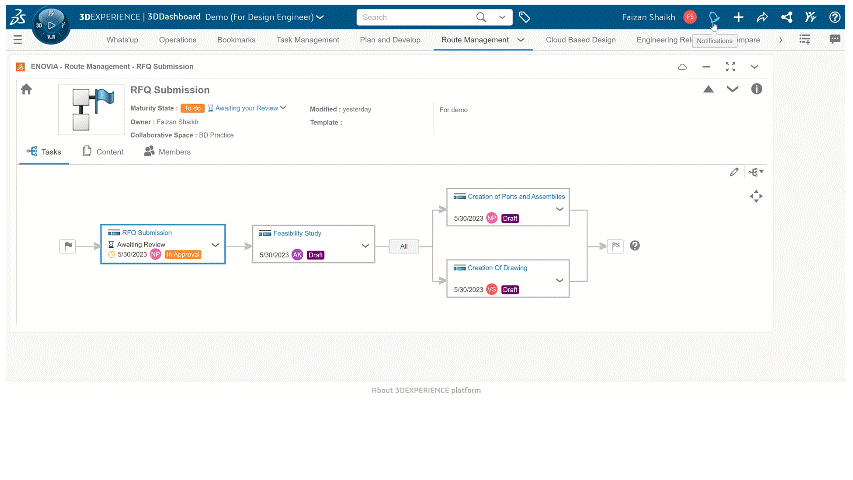Click the plus add icon
This screenshot has height=480, width=853.
738,17
